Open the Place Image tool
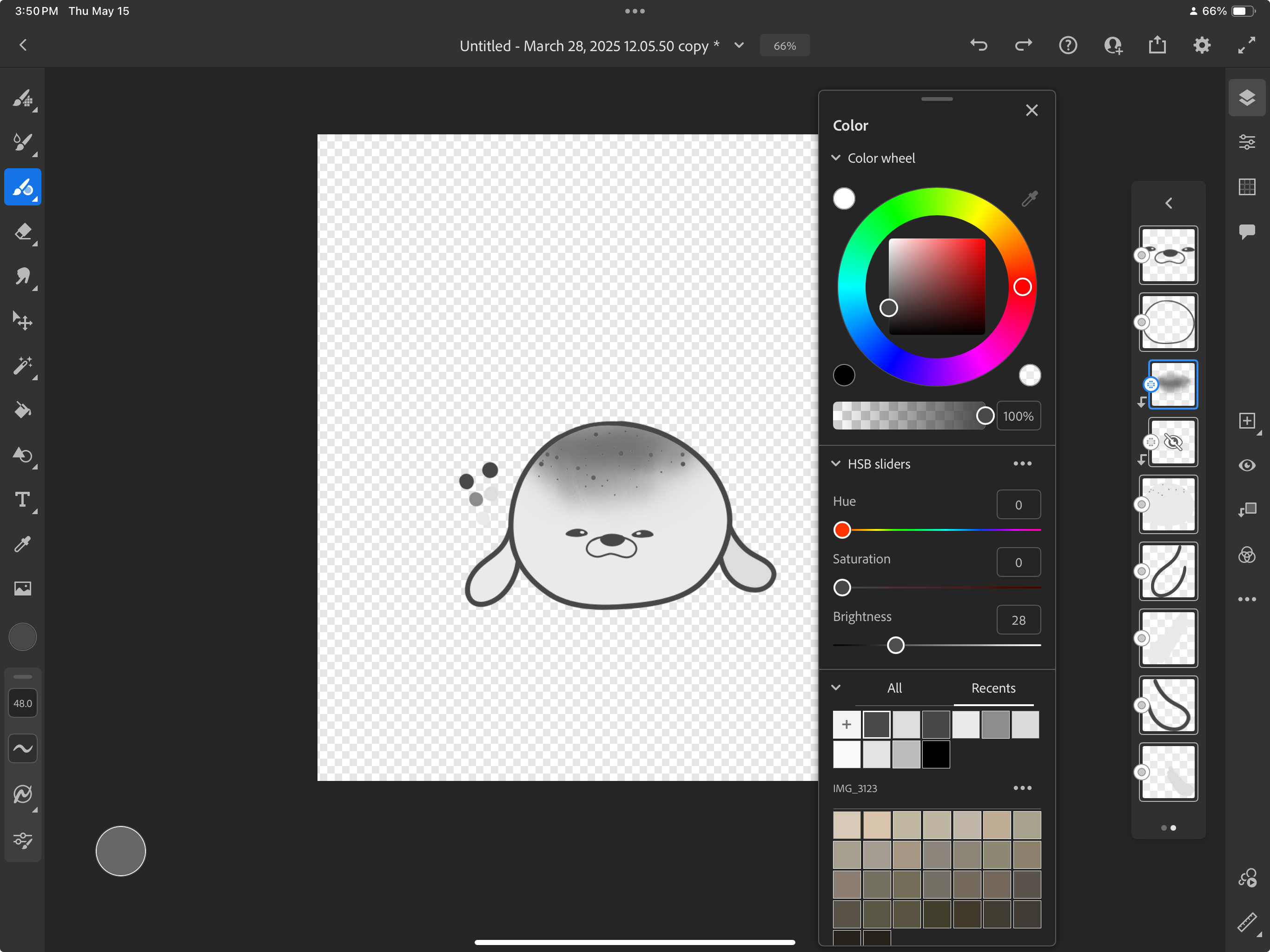This screenshot has width=1270, height=952. [22, 588]
